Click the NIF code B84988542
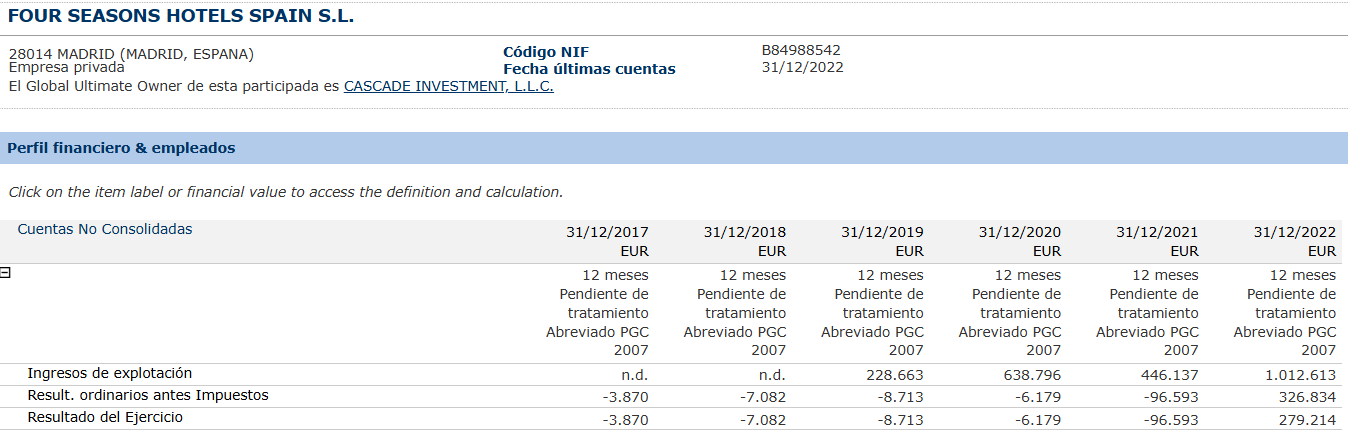The width and height of the screenshot is (1348, 431). click(801, 50)
